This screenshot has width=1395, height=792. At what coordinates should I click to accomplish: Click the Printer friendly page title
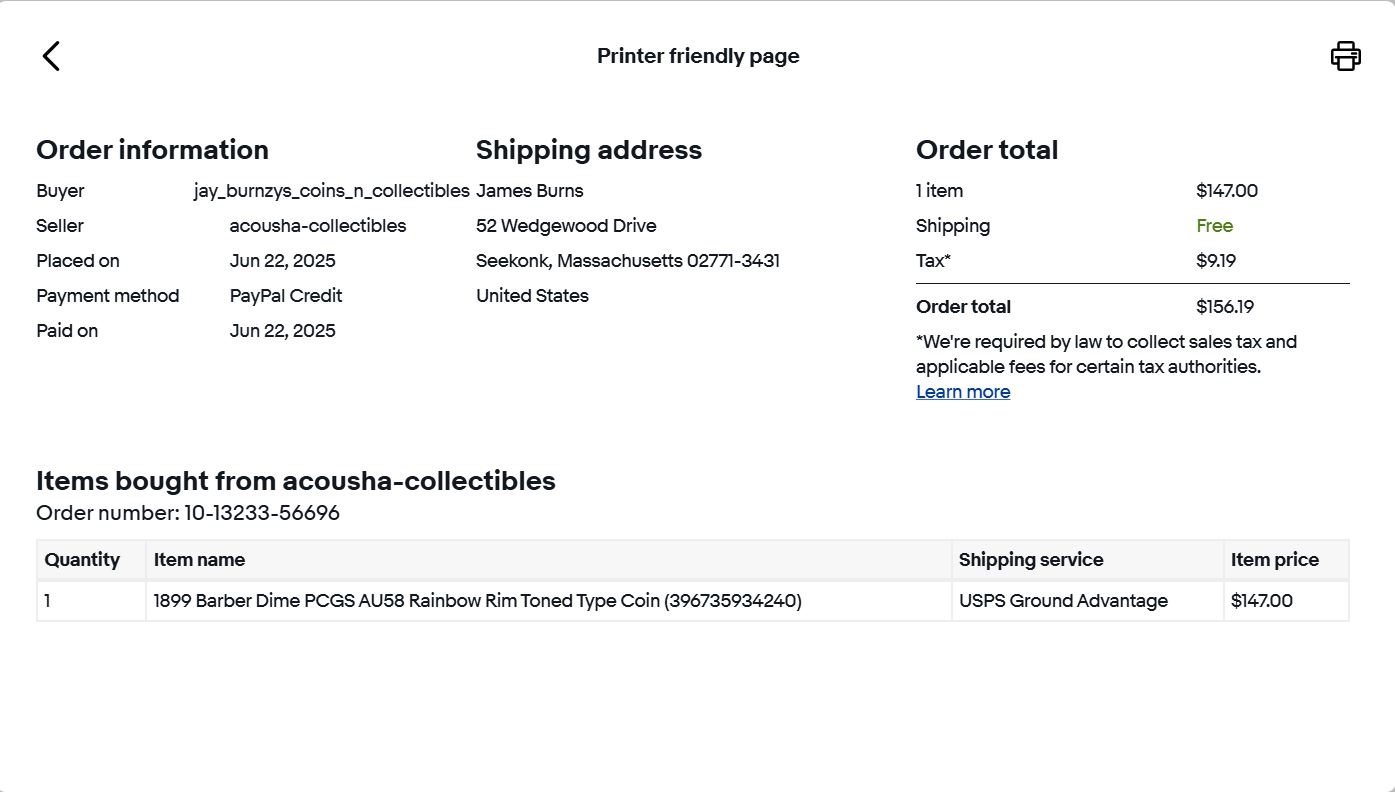[x=698, y=56]
